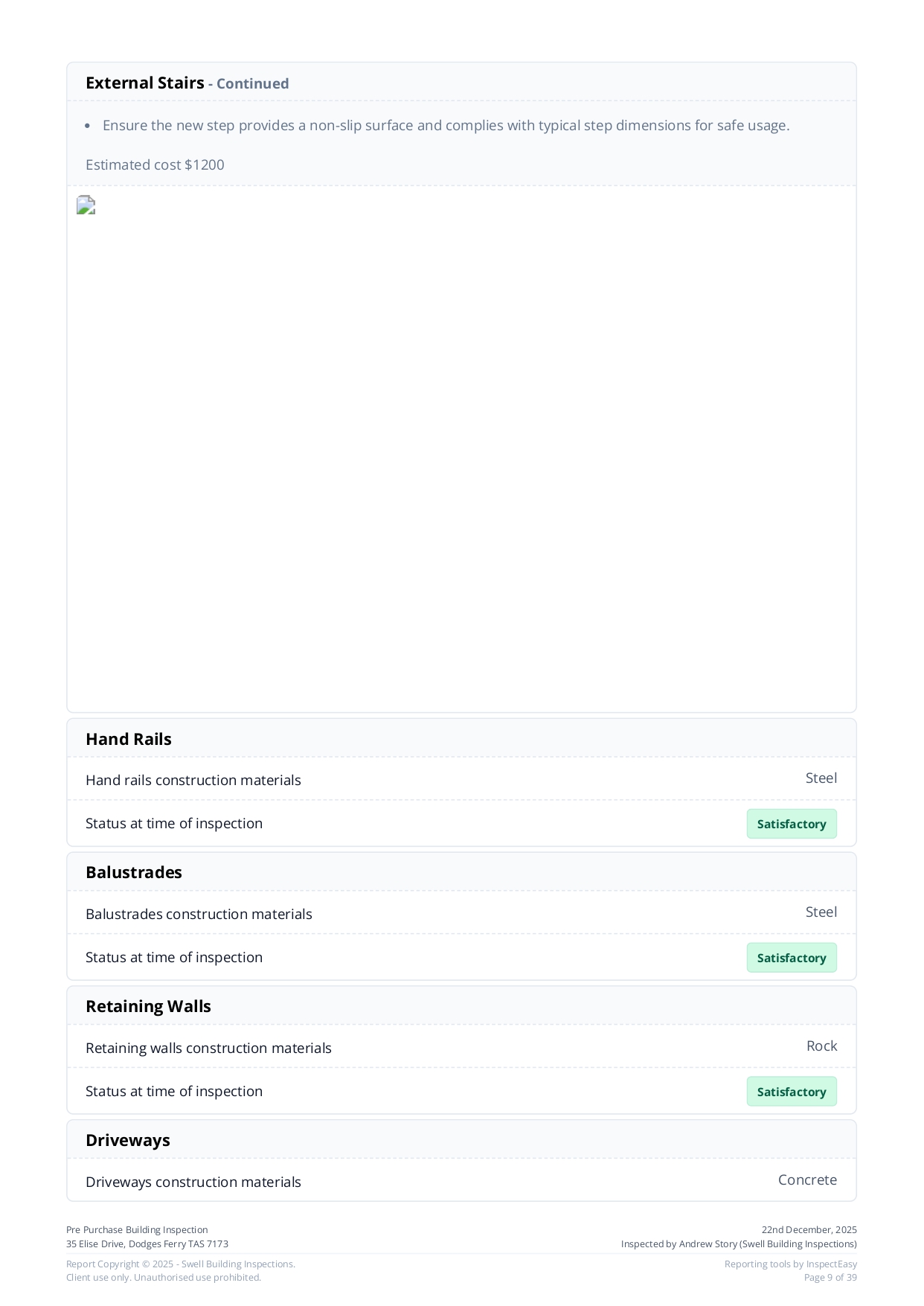Click Reporting tools by InspectEasy link
924x1306 pixels.
[790, 1264]
